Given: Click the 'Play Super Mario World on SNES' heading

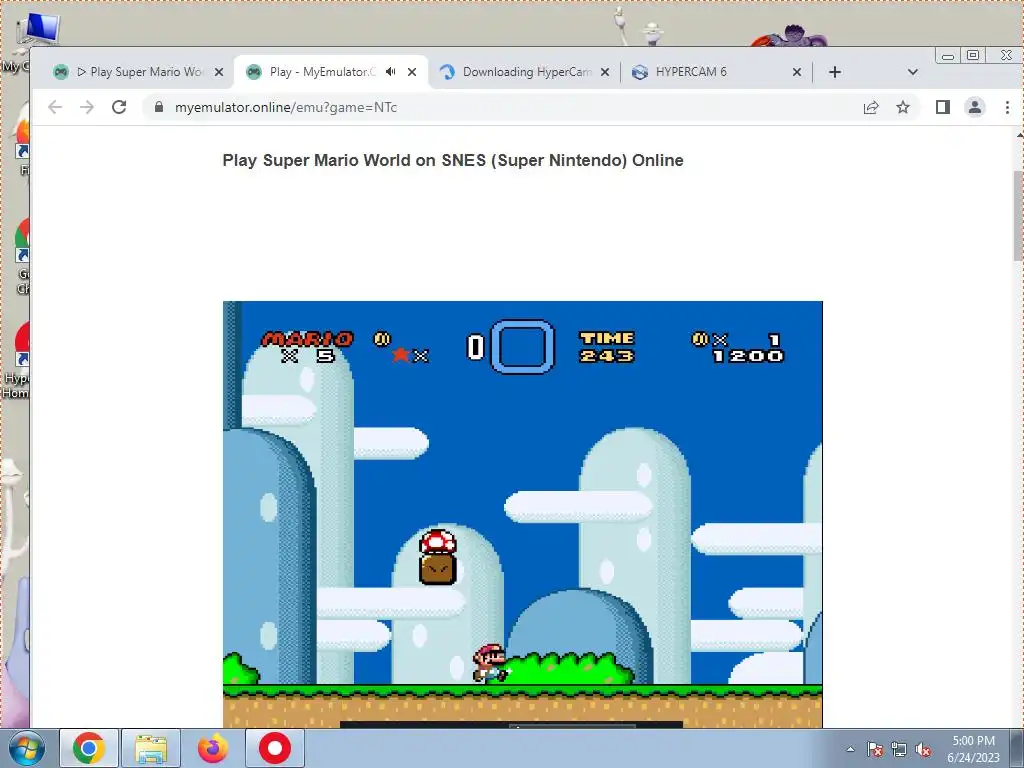Looking at the screenshot, I should coord(453,160).
